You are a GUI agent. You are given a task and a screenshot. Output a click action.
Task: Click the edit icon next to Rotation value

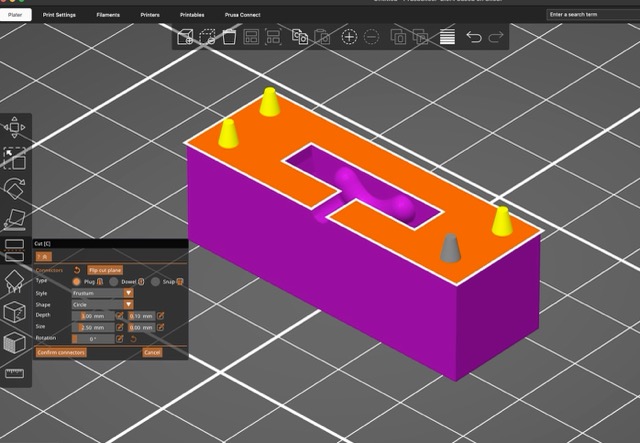(120, 338)
